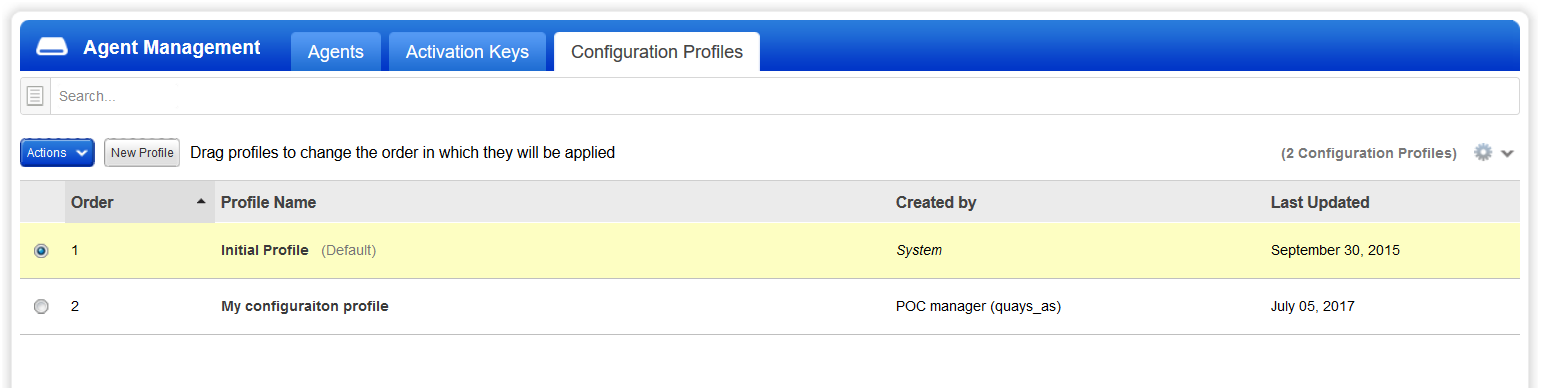Screen dimensions: 1541x388
Task: Click the Agent Management title
Action: 172,48
